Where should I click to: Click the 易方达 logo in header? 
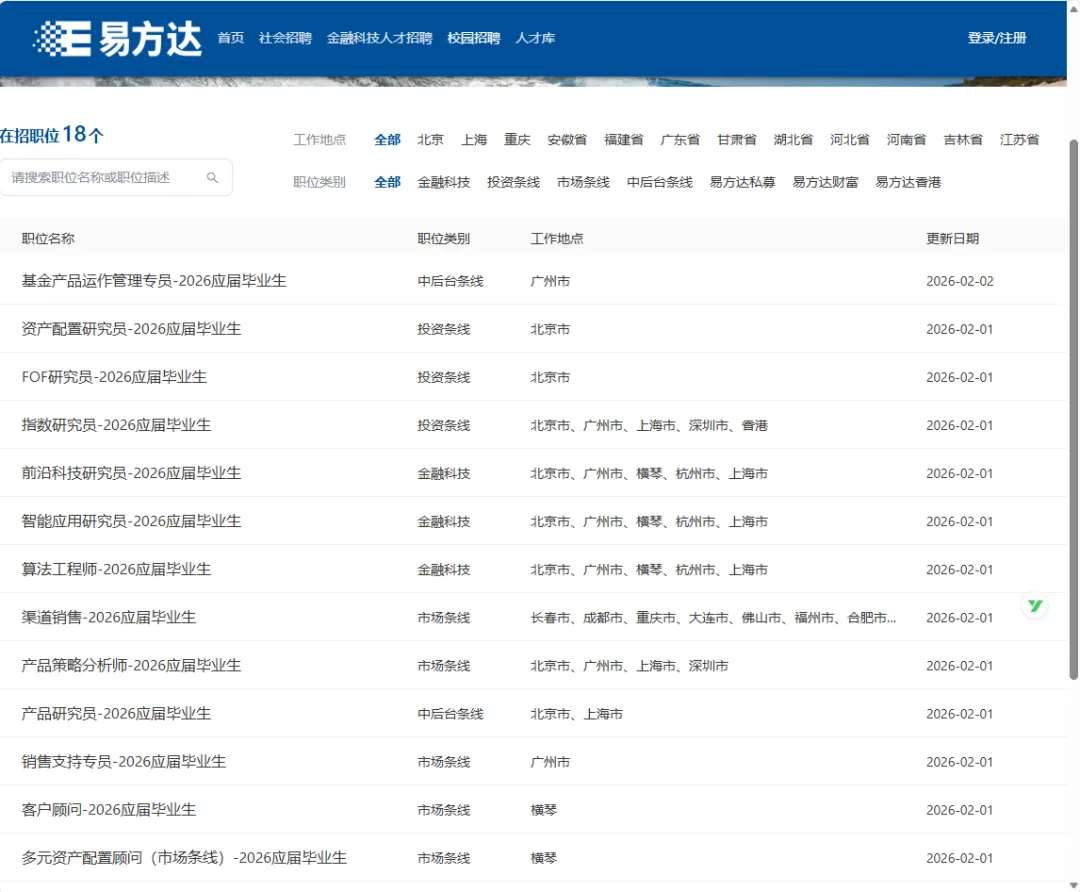pos(117,39)
